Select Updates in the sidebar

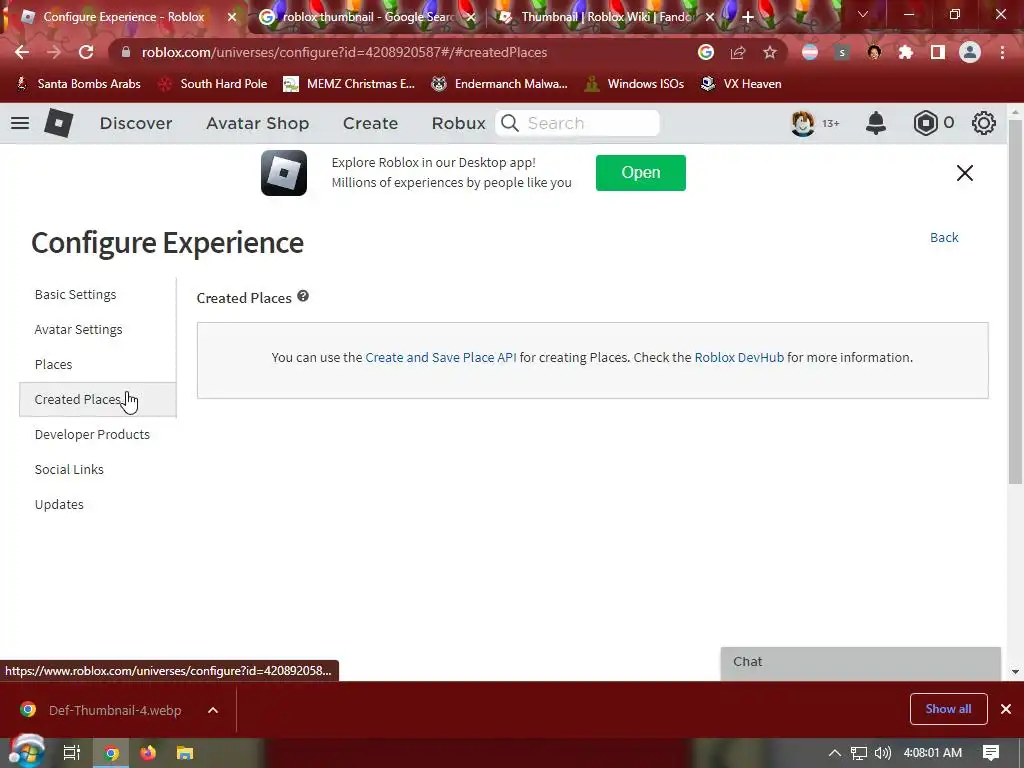[x=59, y=504]
